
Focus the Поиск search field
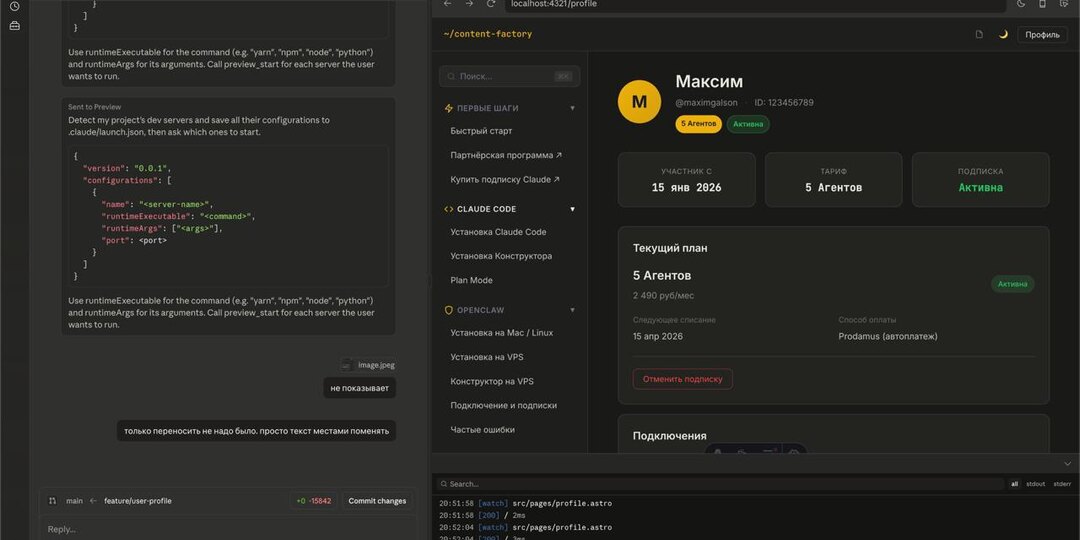click(509, 76)
